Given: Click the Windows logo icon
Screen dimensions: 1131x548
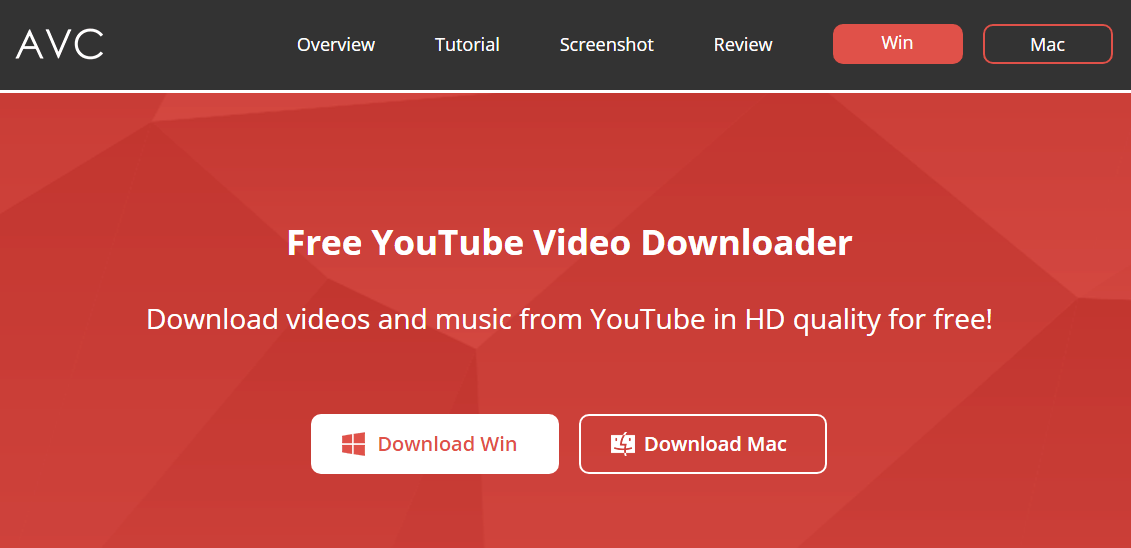Looking at the screenshot, I should (353, 444).
